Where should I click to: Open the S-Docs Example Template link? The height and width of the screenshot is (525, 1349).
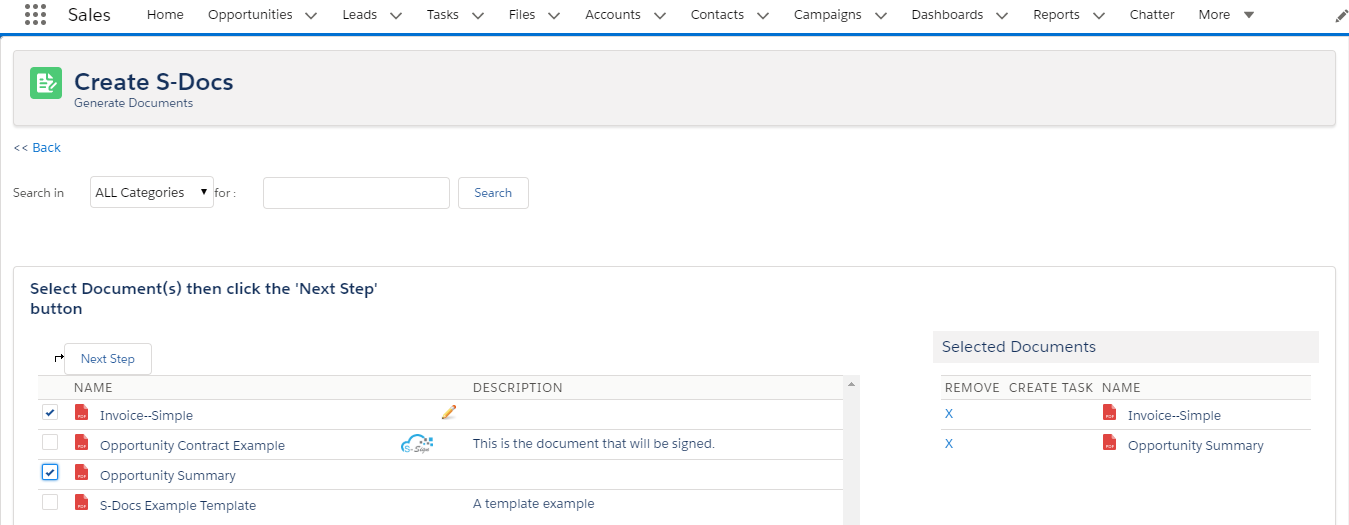pos(178,506)
